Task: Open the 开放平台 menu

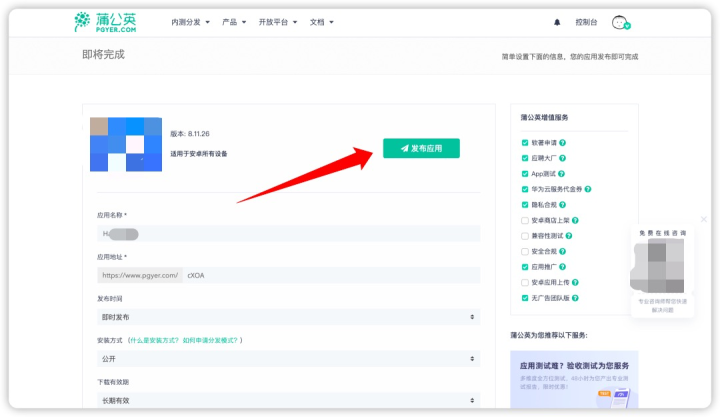Action: (x=278, y=22)
